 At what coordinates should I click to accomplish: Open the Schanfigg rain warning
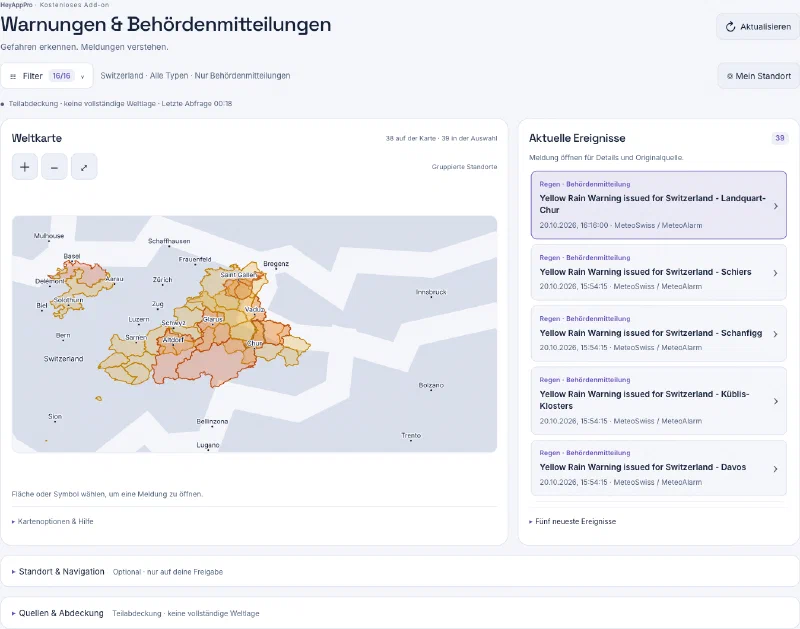tap(659, 334)
